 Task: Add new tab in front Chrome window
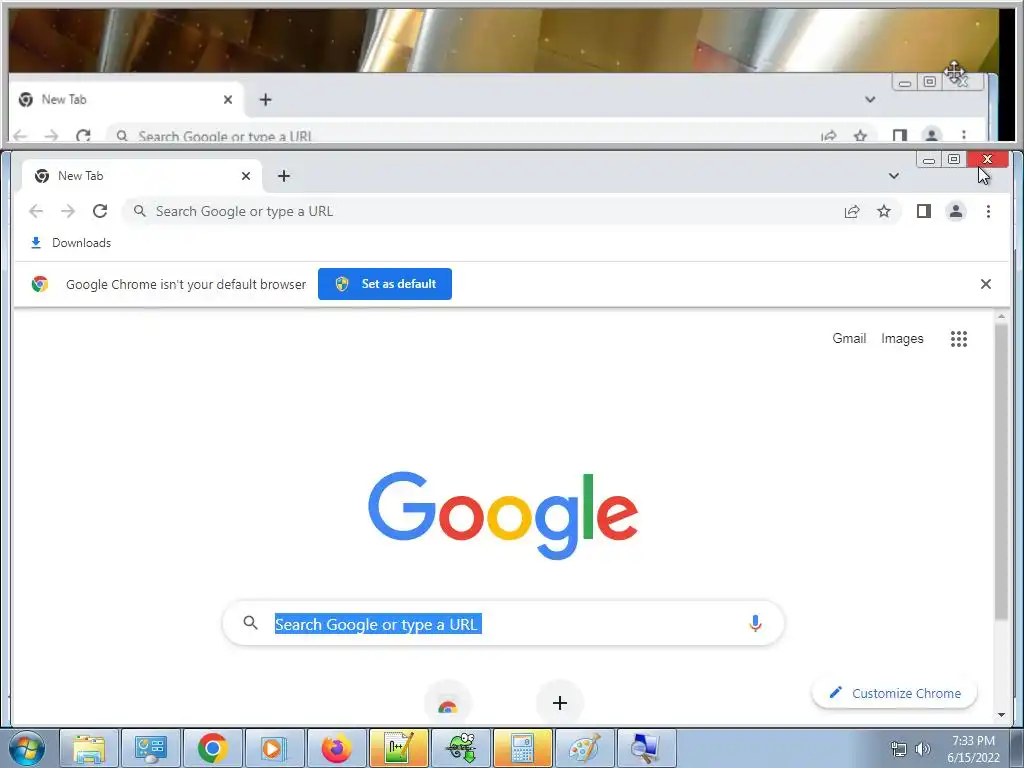tap(283, 176)
